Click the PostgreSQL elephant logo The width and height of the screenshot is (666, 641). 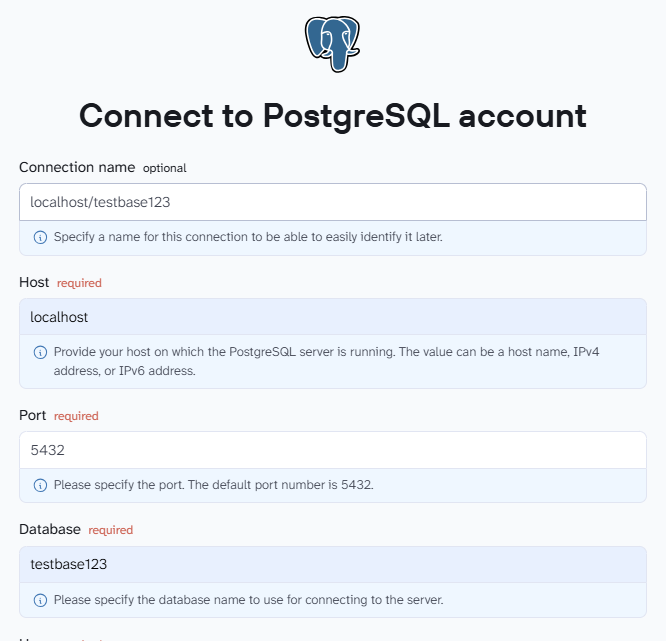pos(333,44)
